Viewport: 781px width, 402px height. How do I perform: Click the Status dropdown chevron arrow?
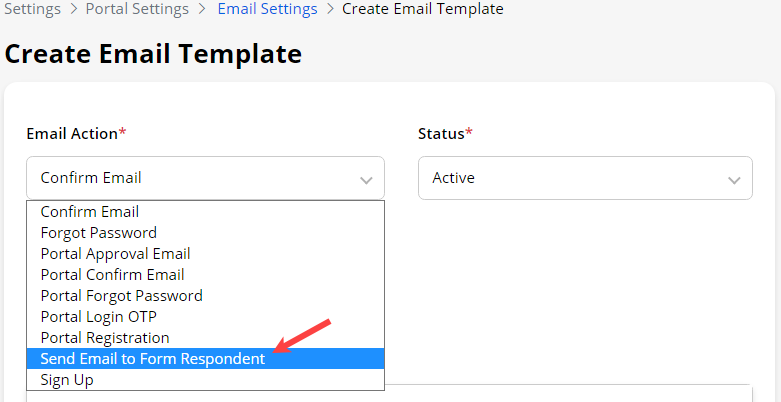click(x=733, y=179)
